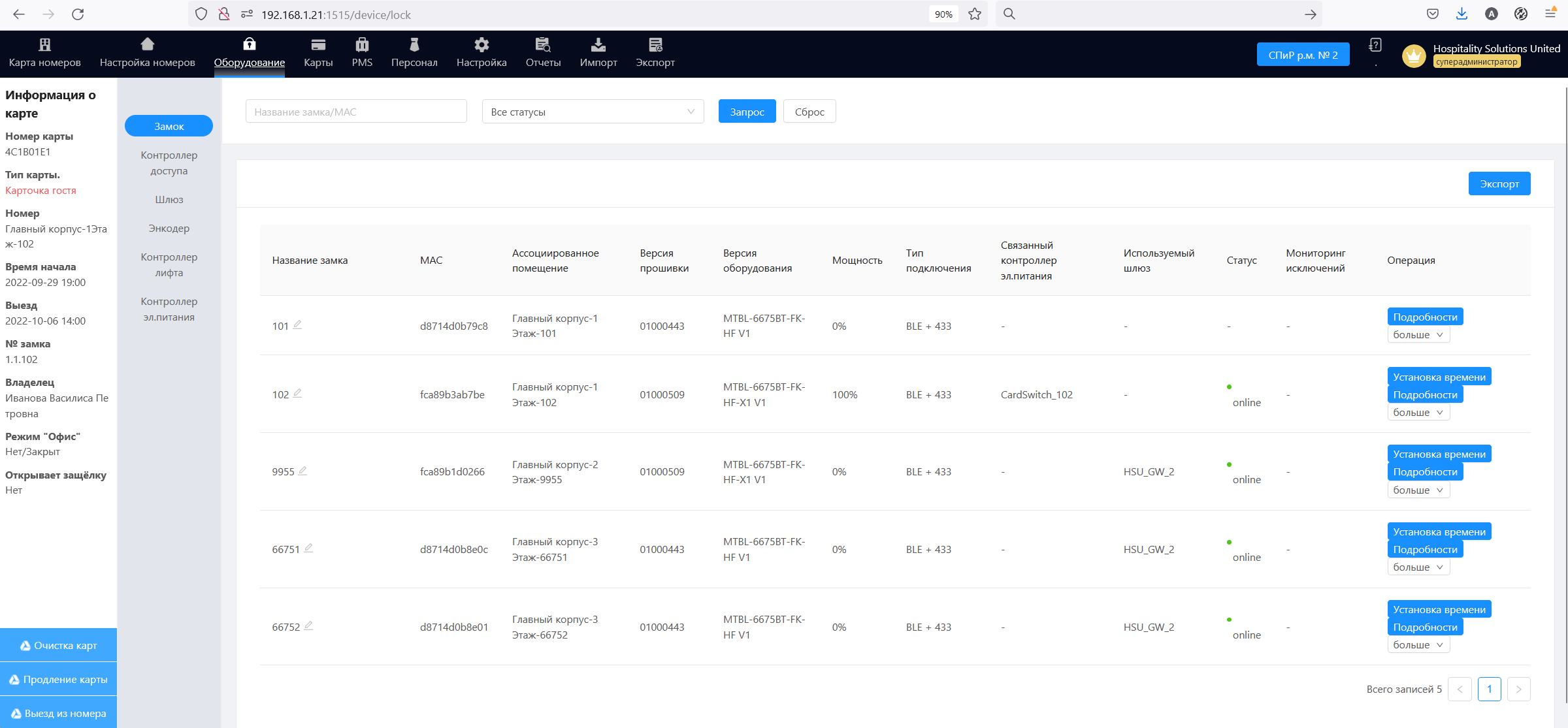Screen dimensions: 1568x728
Task: Open the Настройка номеров house icon
Action: tap(147, 45)
